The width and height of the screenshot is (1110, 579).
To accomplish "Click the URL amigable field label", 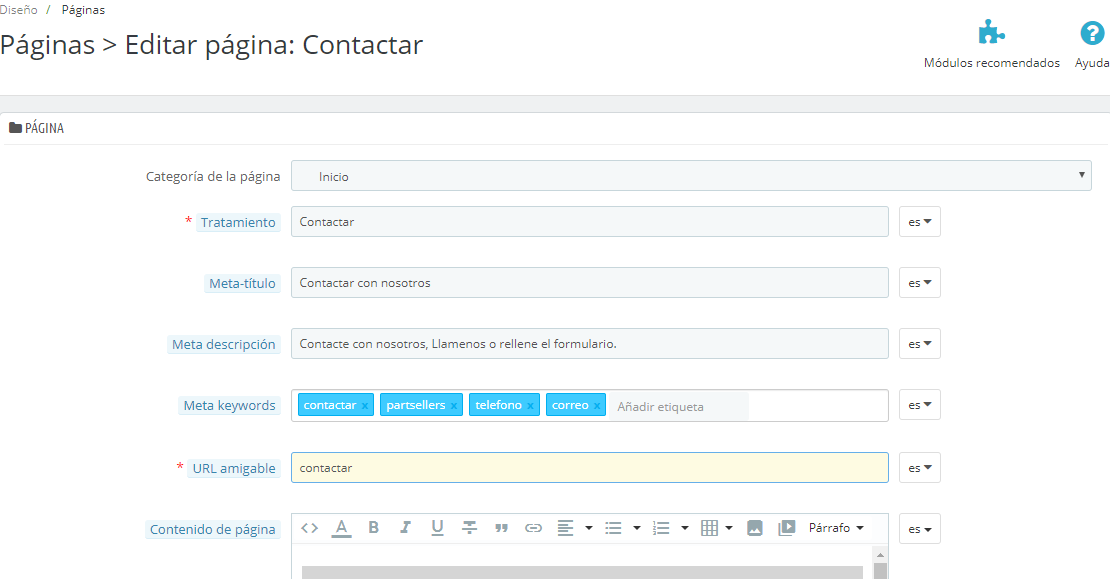I will point(234,469).
